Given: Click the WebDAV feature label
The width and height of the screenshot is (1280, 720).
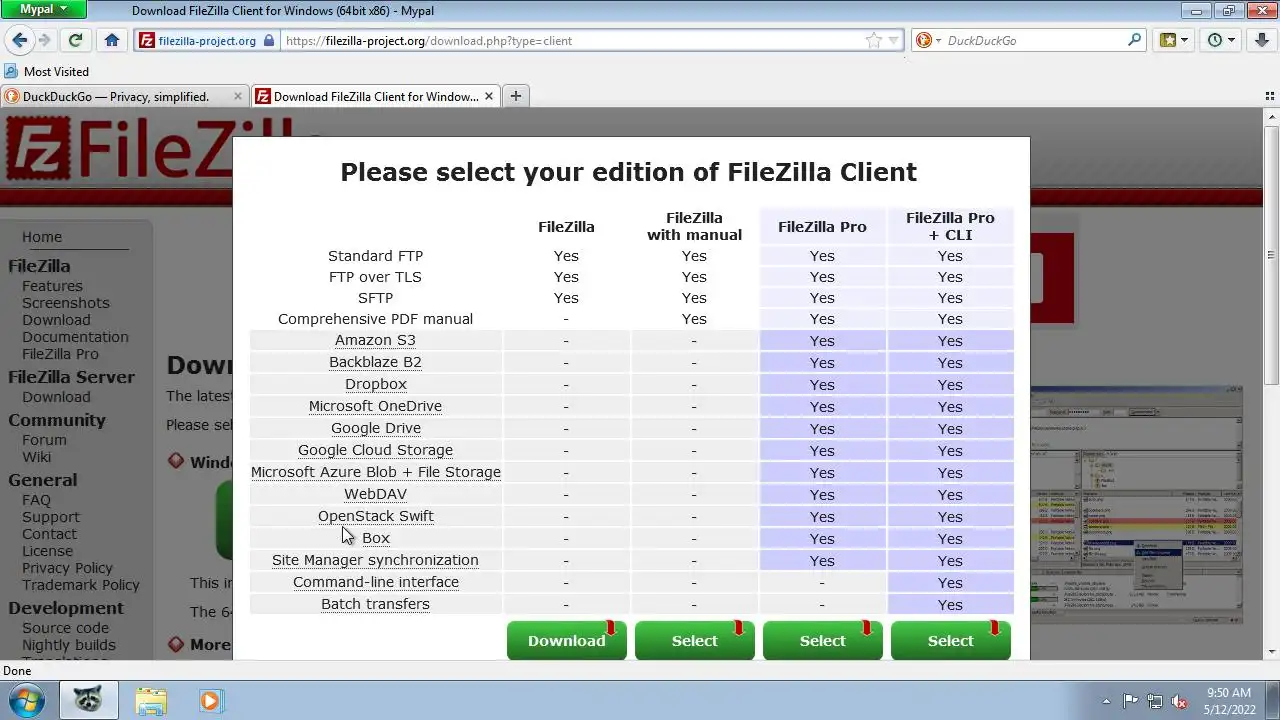Looking at the screenshot, I should (375, 495).
